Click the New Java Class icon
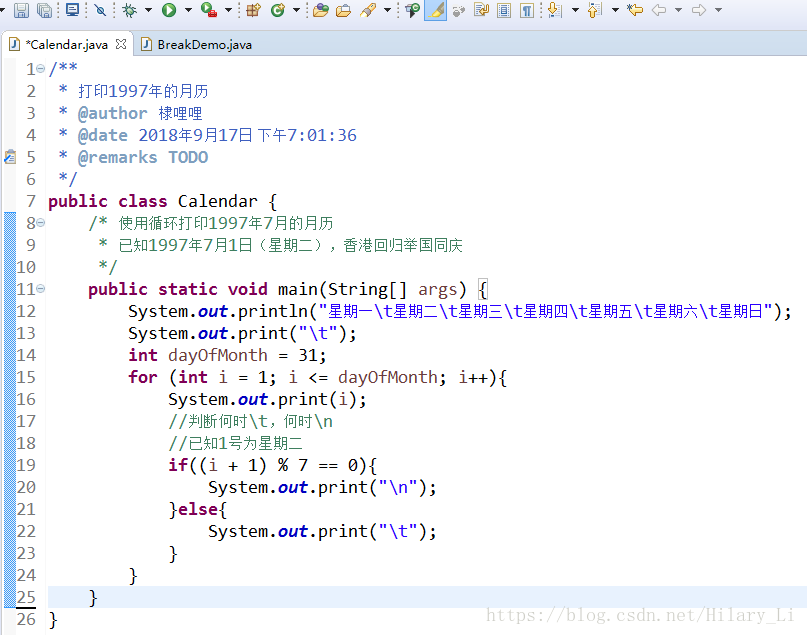 click(x=278, y=10)
